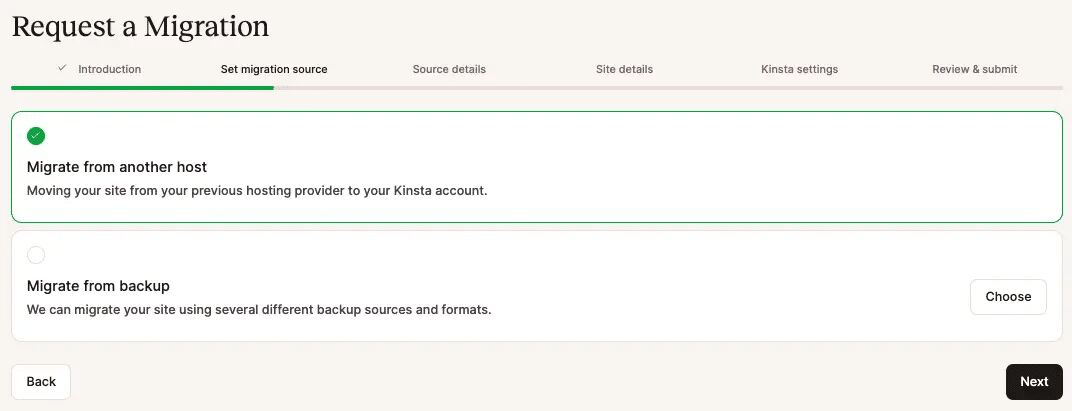Switch to the Site details step
Viewport: 1072px width, 411px height.
624,69
